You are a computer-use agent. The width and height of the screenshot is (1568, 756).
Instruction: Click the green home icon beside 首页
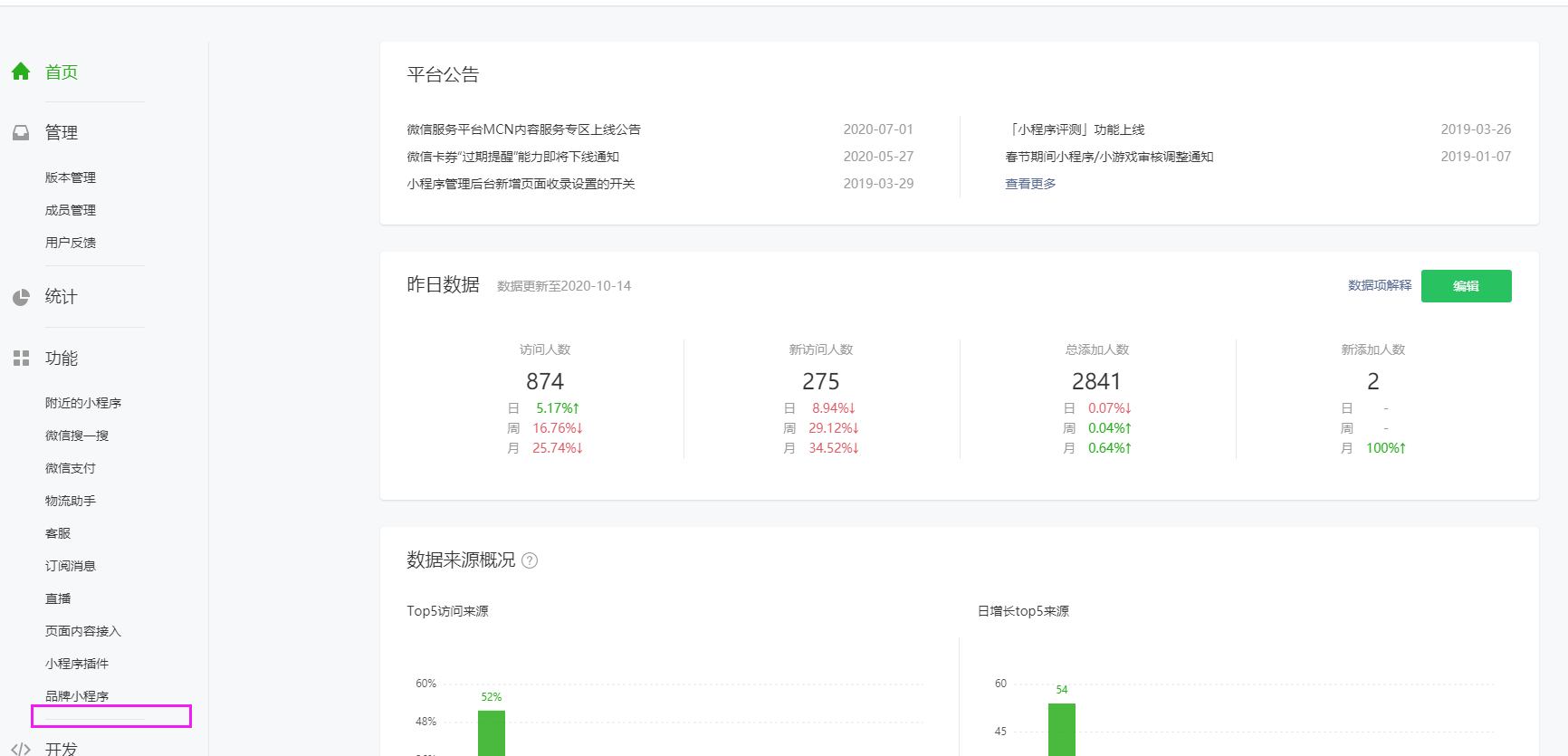click(21, 72)
